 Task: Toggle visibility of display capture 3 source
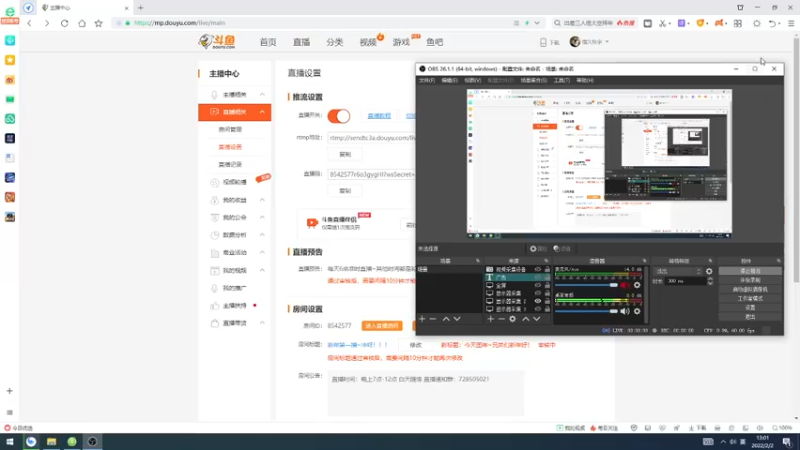click(538, 309)
